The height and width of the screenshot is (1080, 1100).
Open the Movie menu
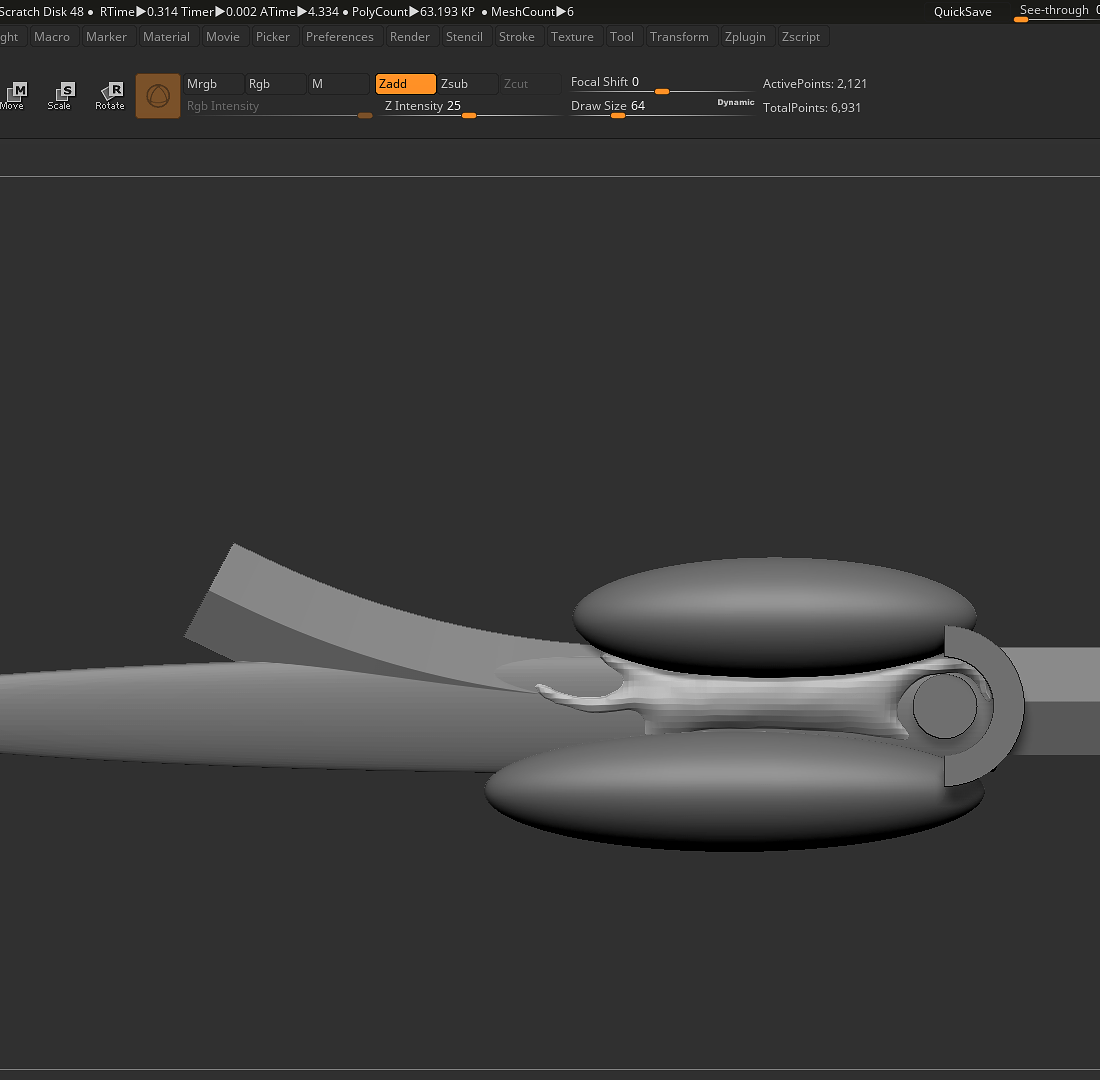222,36
